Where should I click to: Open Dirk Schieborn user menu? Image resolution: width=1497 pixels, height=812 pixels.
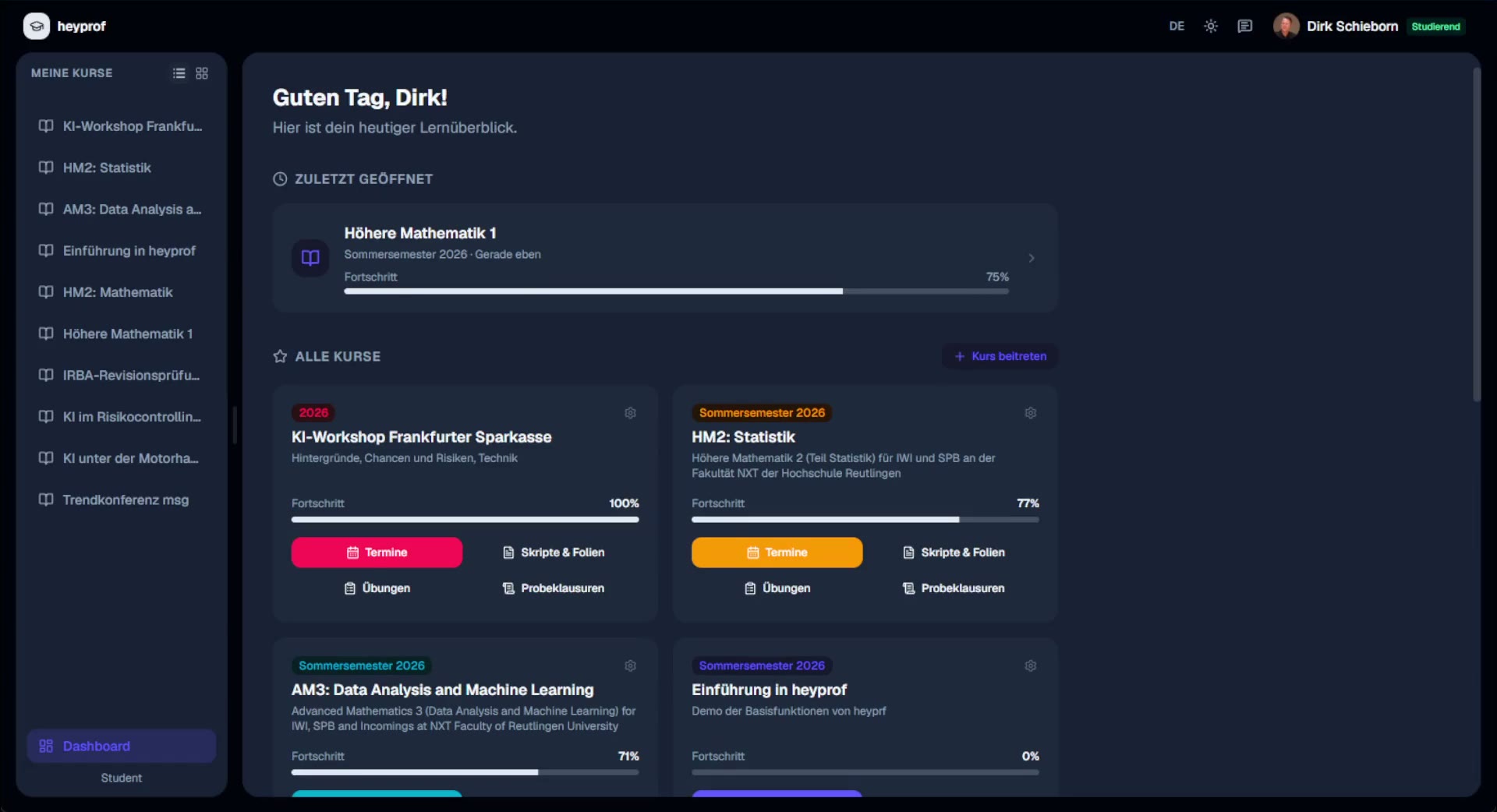coord(1352,26)
